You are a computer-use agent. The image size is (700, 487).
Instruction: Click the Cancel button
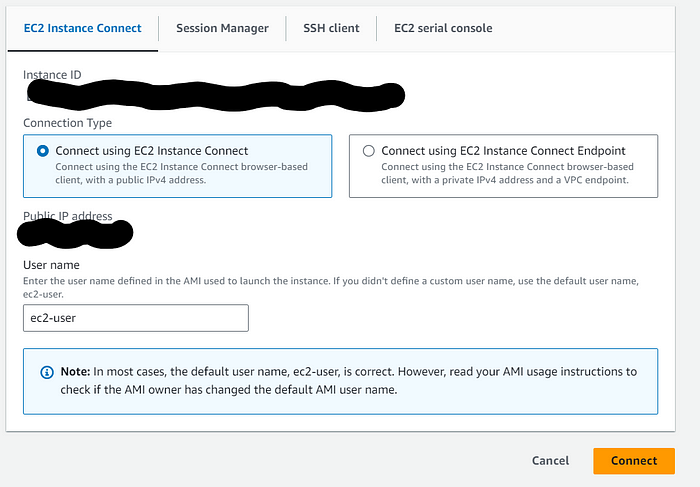(550, 461)
